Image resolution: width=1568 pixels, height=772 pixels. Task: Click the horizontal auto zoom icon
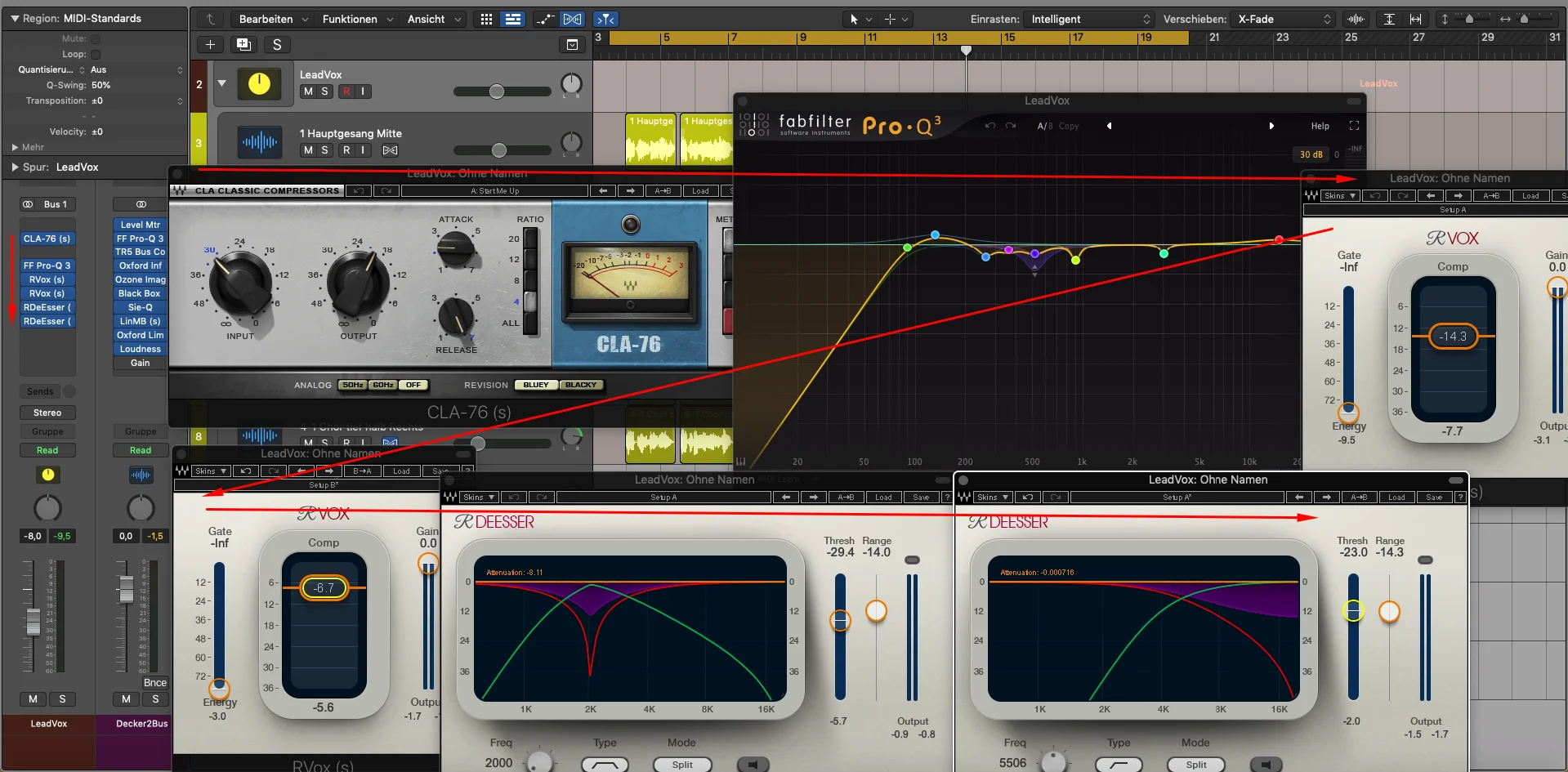[1415, 19]
